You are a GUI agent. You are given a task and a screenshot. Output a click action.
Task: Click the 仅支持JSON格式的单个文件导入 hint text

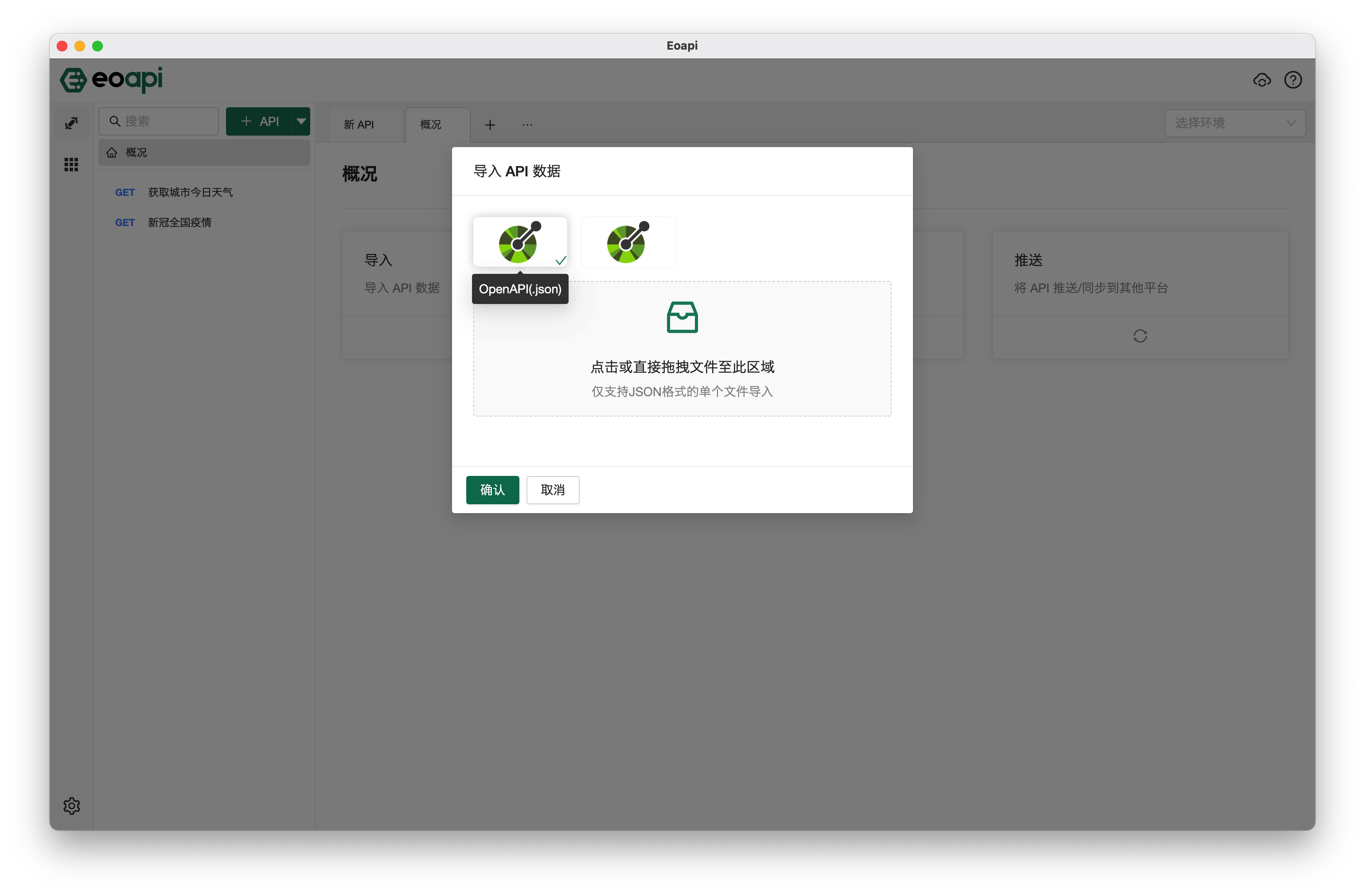682,392
